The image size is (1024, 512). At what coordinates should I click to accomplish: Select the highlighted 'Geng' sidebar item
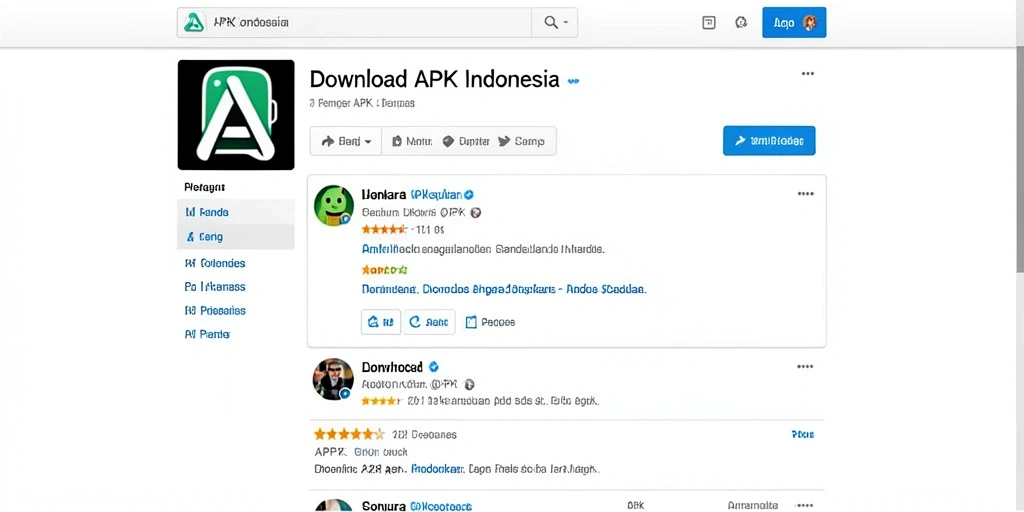click(236, 237)
